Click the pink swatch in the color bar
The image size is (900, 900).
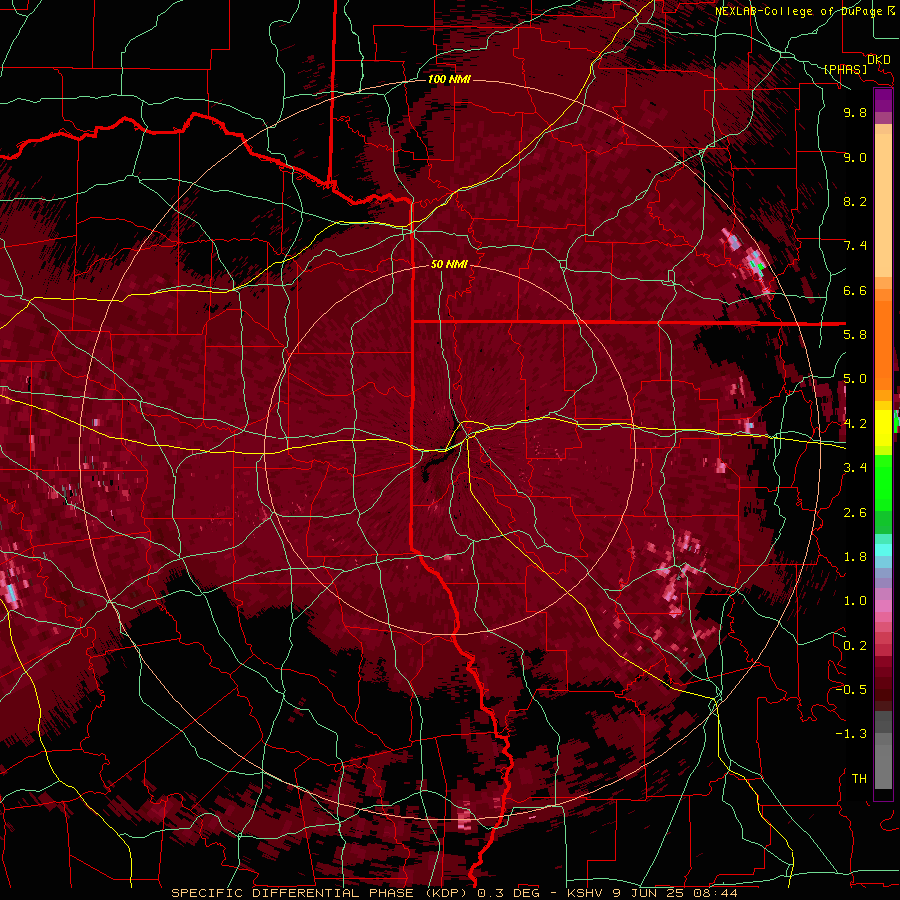883,606
